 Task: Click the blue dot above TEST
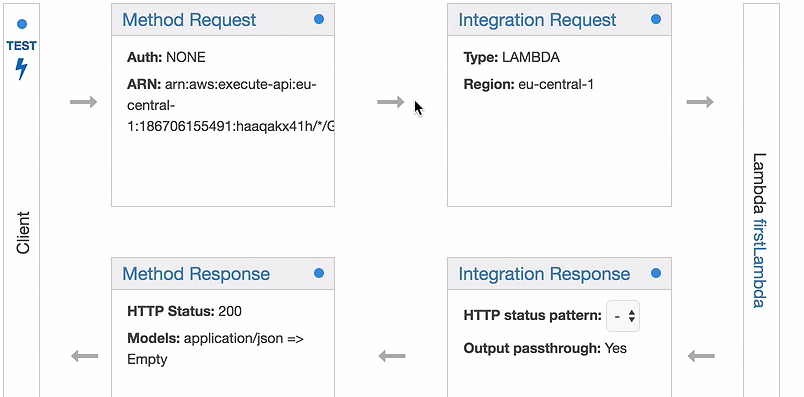pos(22,24)
